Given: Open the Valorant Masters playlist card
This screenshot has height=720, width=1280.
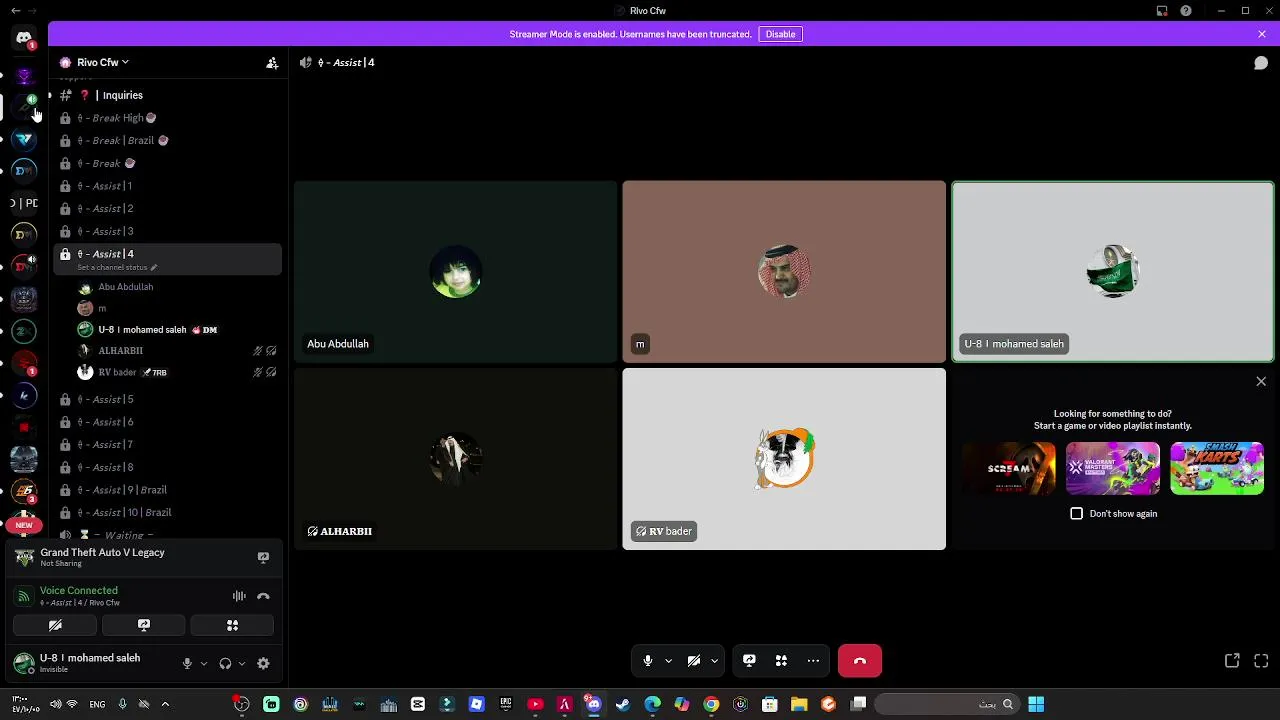Looking at the screenshot, I should [1113, 468].
